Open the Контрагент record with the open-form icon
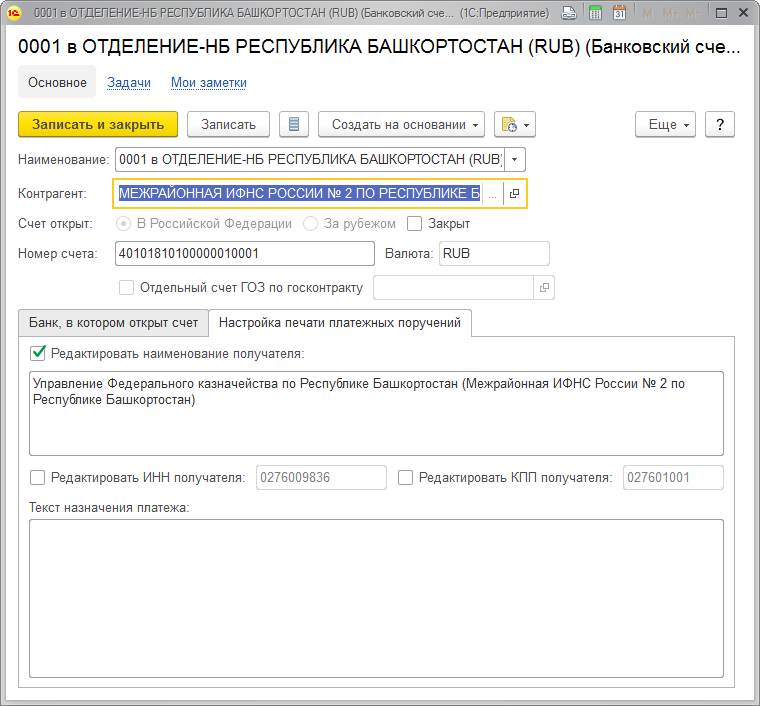The width and height of the screenshot is (760, 706). pyautogui.click(x=514, y=194)
